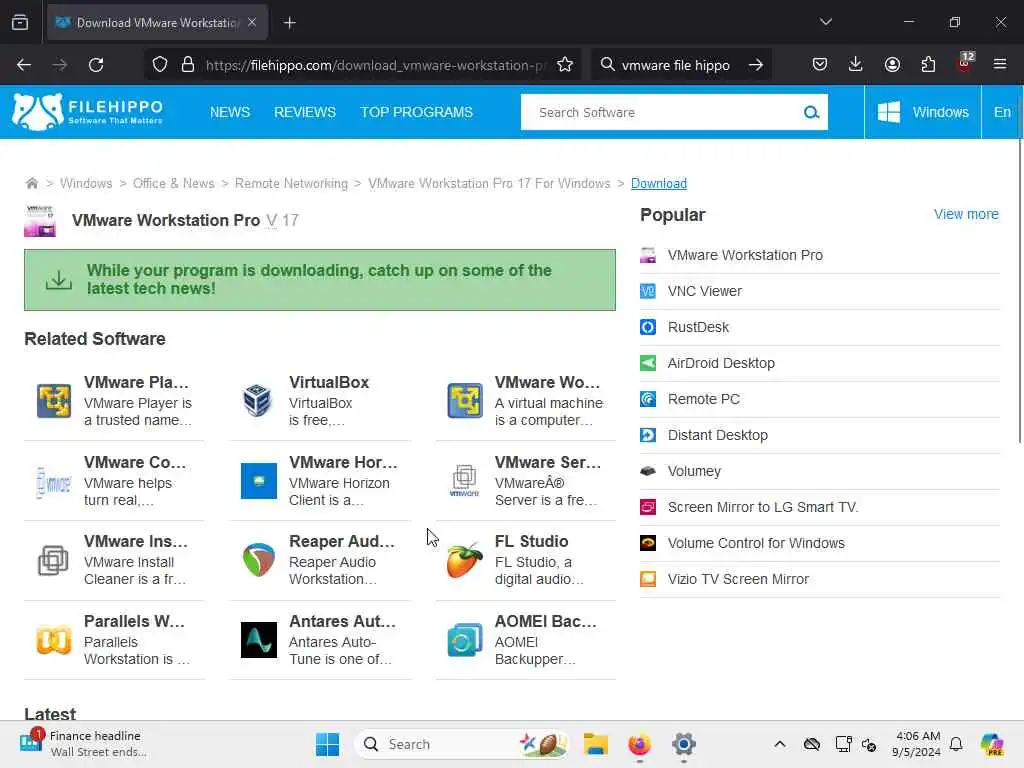Click the VMware Install Cleaner icon
This screenshot has width=1024, height=768.
[54, 560]
